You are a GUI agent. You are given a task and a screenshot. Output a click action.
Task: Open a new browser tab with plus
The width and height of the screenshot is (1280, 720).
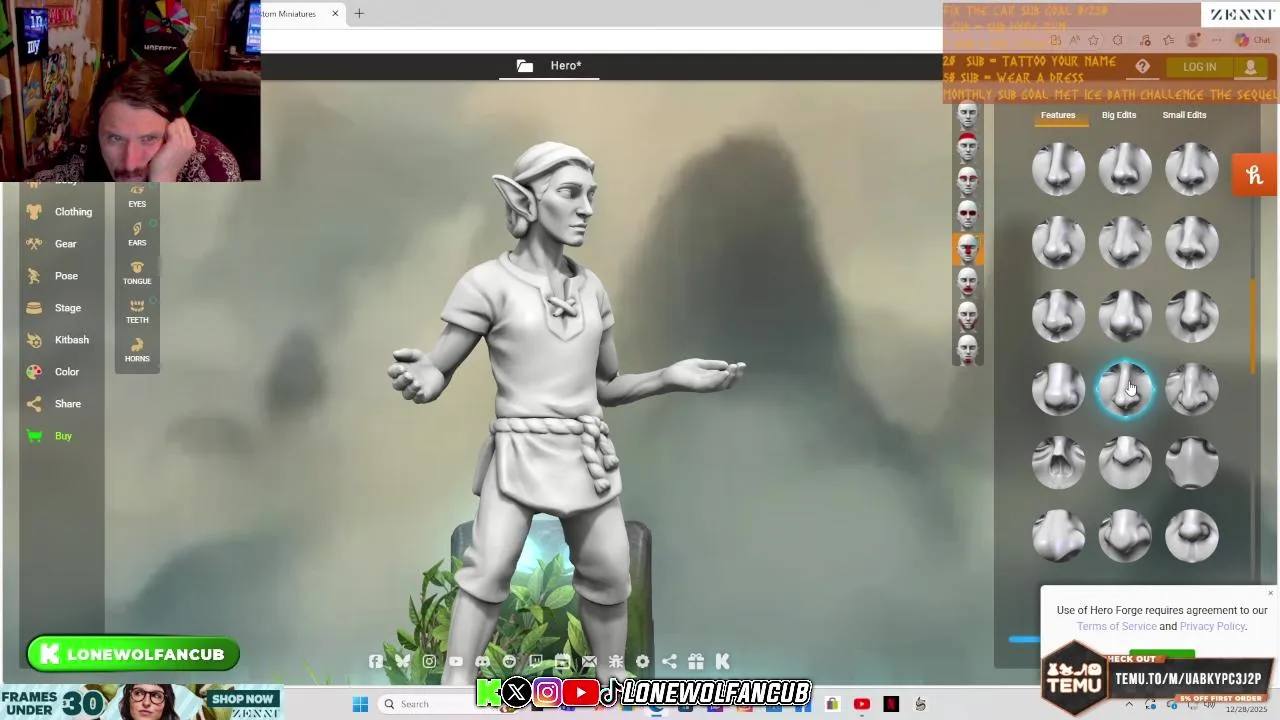359,13
